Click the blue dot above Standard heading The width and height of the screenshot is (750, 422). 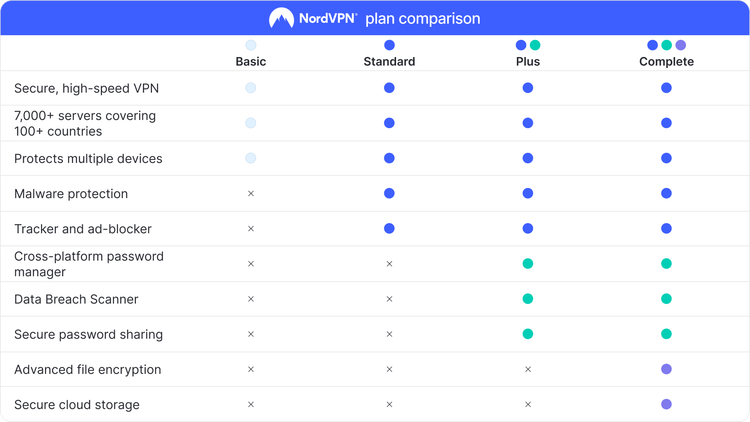389,45
